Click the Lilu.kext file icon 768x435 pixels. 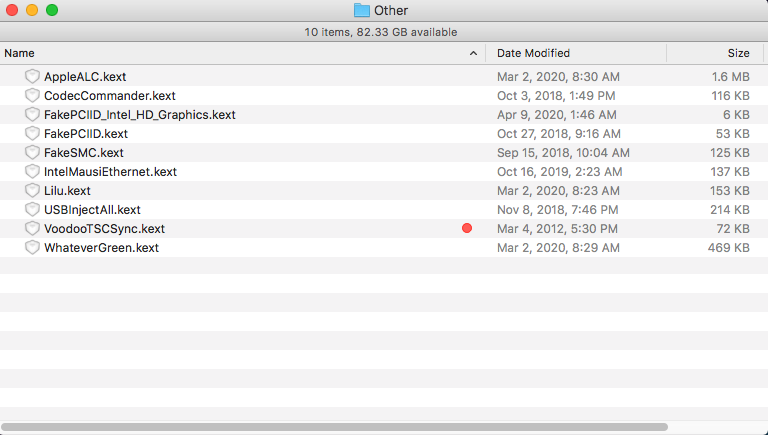click(32, 191)
